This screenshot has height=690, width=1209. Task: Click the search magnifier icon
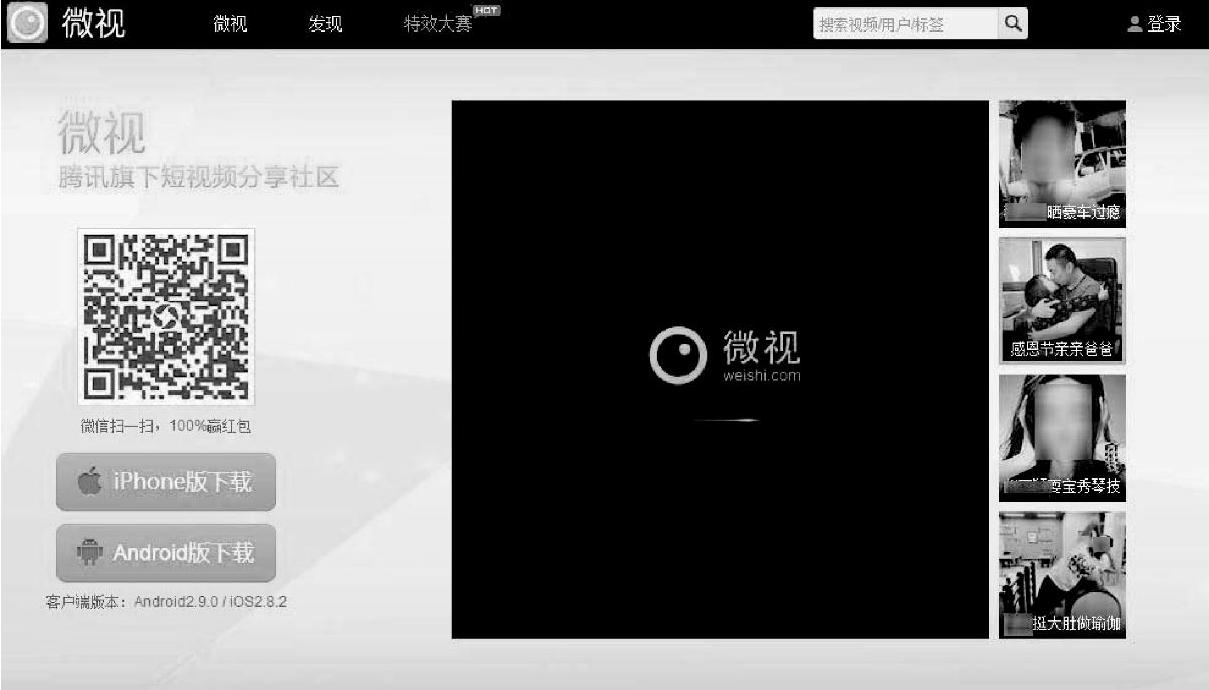pyautogui.click(x=1012, y=24)
